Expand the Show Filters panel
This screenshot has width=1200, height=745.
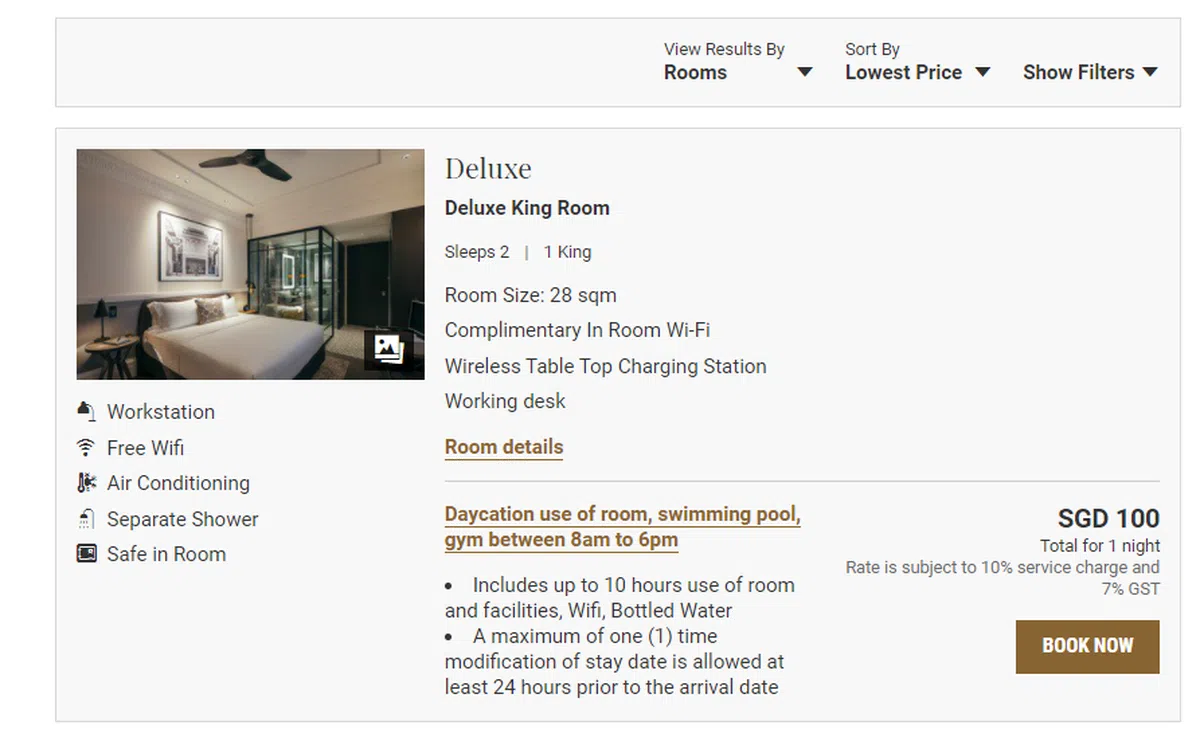[1089, 72]
